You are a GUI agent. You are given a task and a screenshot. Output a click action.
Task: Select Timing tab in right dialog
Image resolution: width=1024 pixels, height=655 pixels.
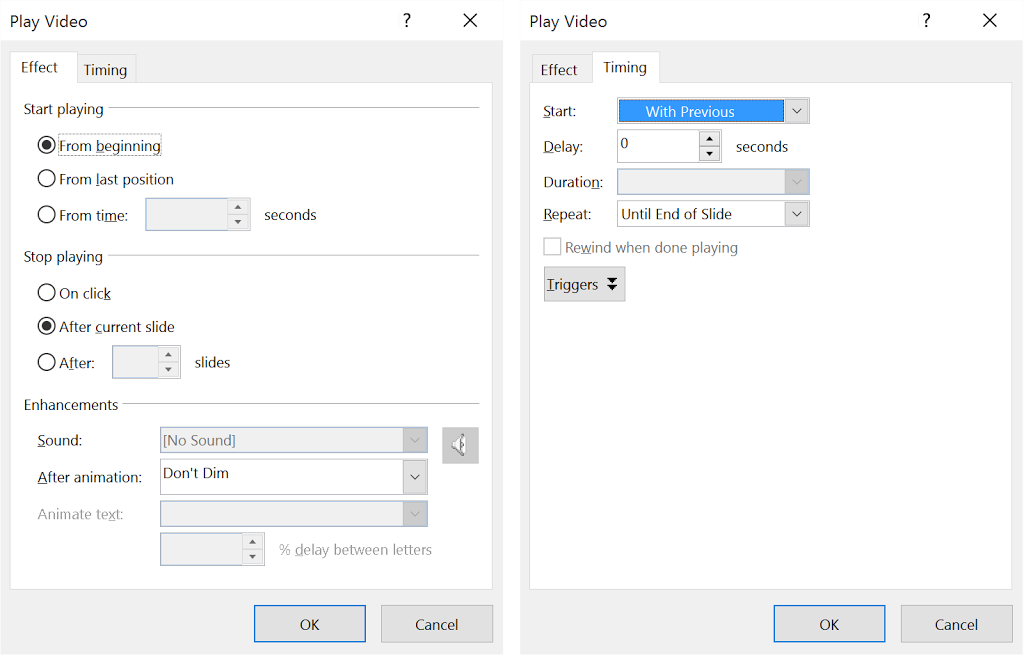point(625,67)
